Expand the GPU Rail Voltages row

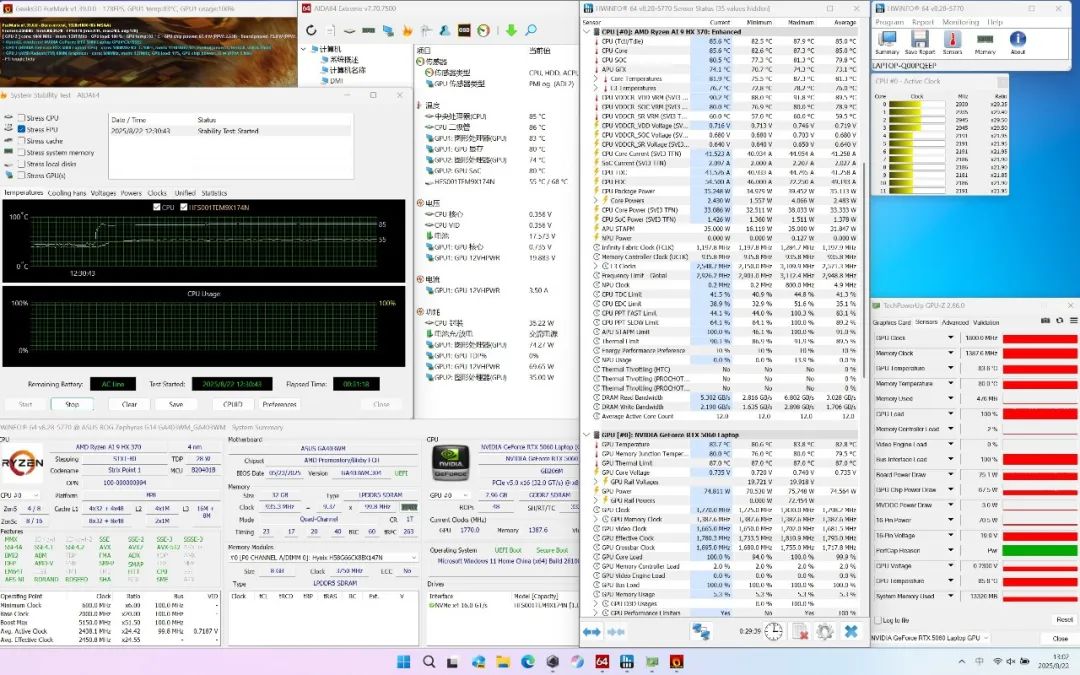(596, 482)
